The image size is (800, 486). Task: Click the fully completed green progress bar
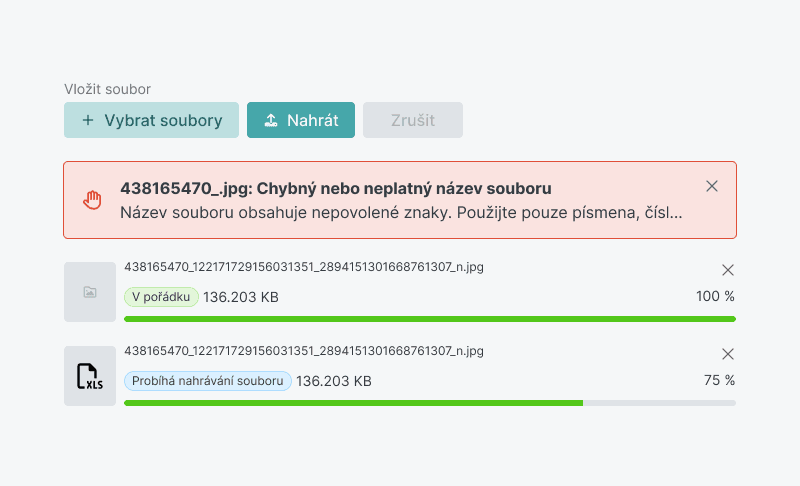[430, 319]
